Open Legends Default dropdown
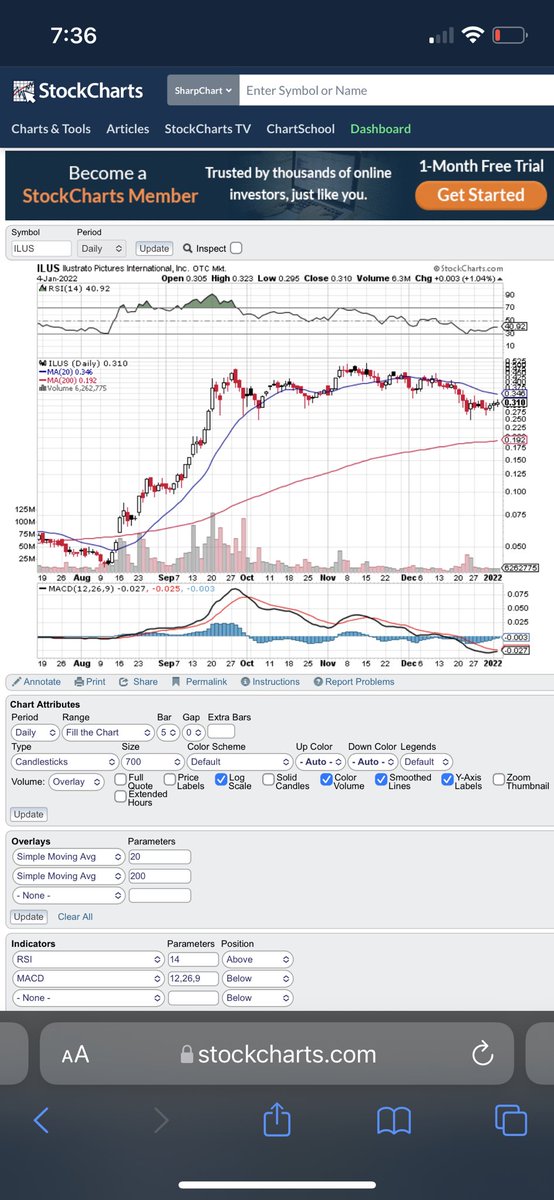 click(425, 762)
